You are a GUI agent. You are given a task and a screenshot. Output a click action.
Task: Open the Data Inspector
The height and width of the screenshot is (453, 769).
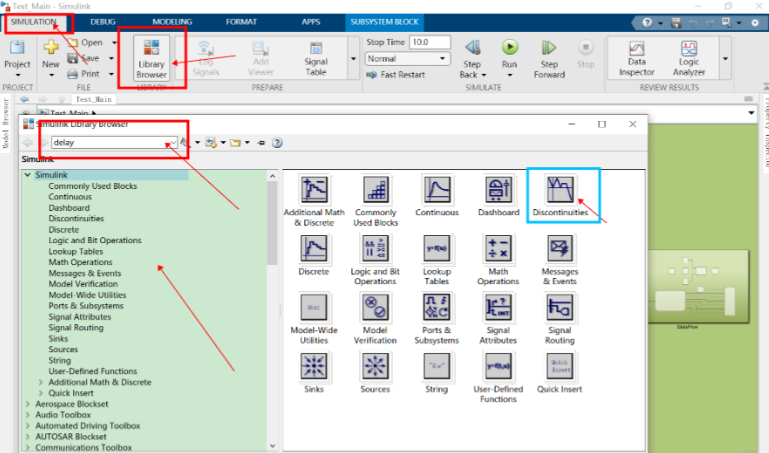[x=637, y=58]
